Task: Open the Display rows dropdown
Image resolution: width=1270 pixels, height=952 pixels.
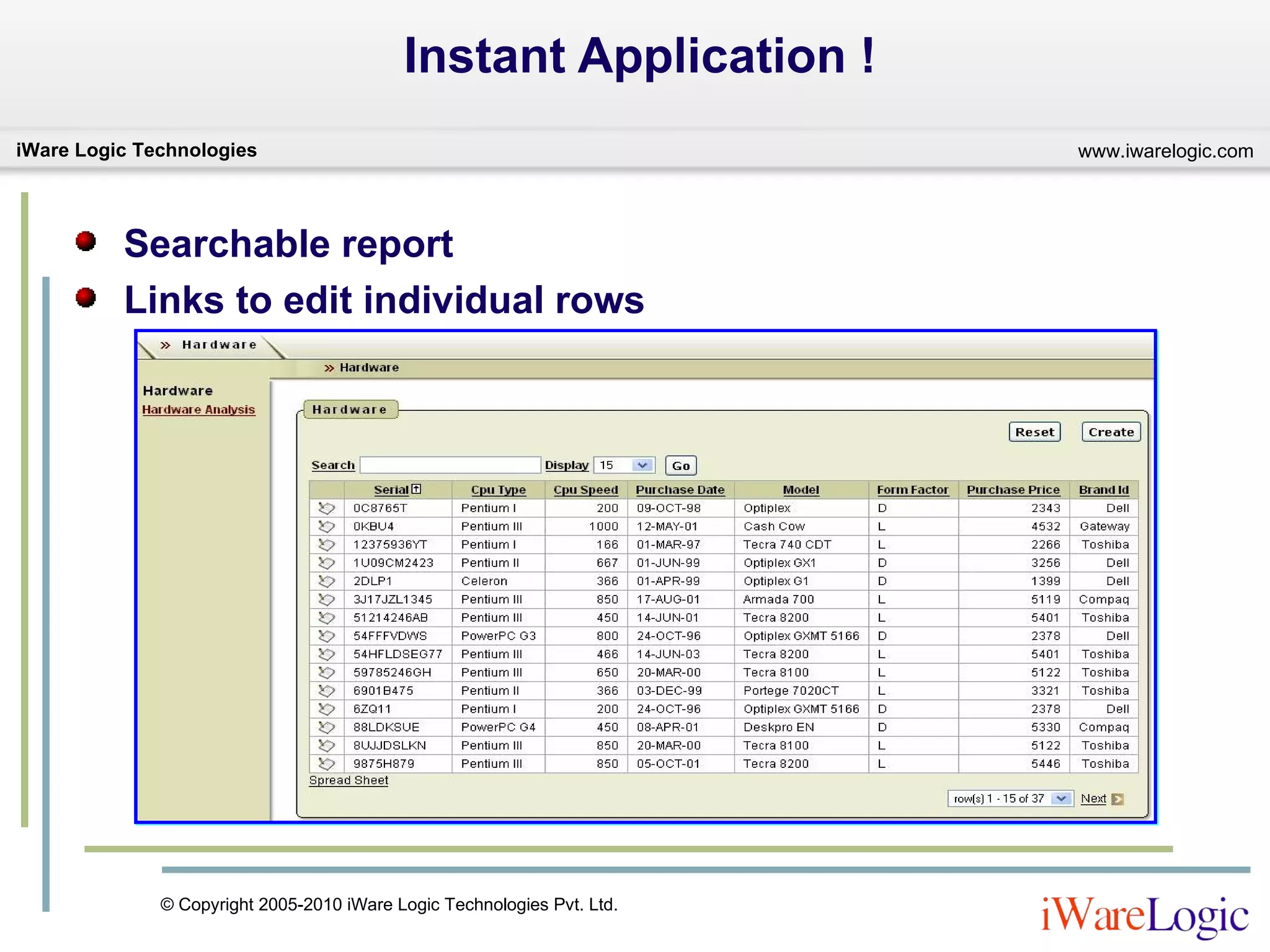Action: pyautogui.click(x=624, y=465)
